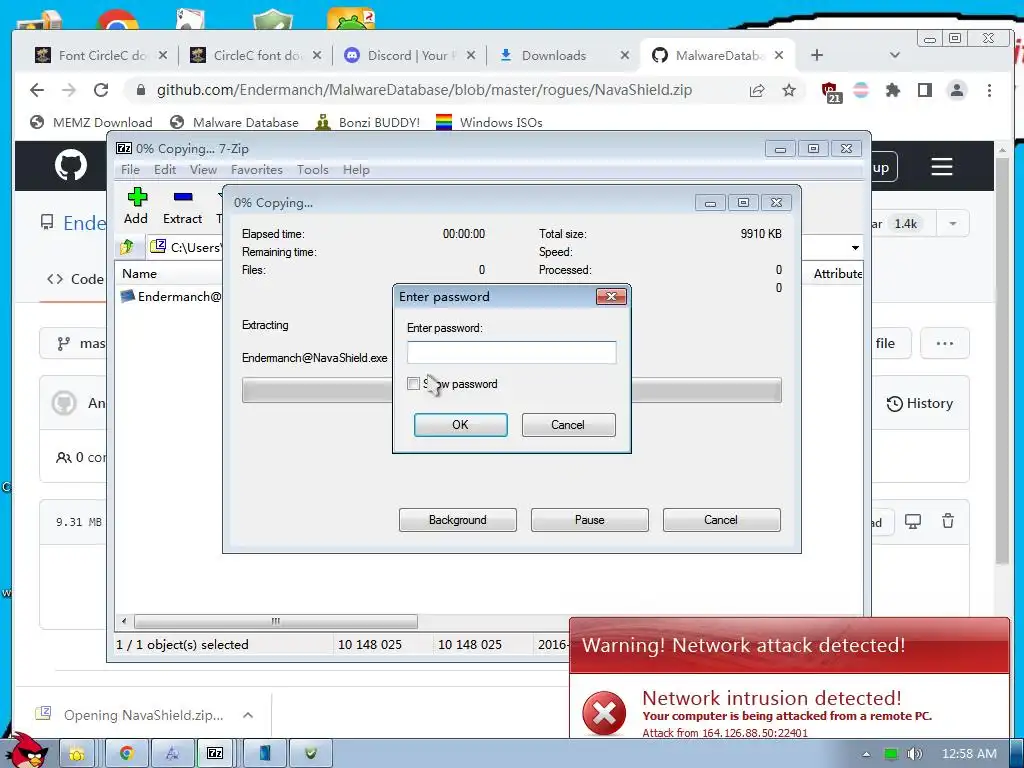Click the 1.4k star count
The image size is (1024, 768).
(905, 224)
